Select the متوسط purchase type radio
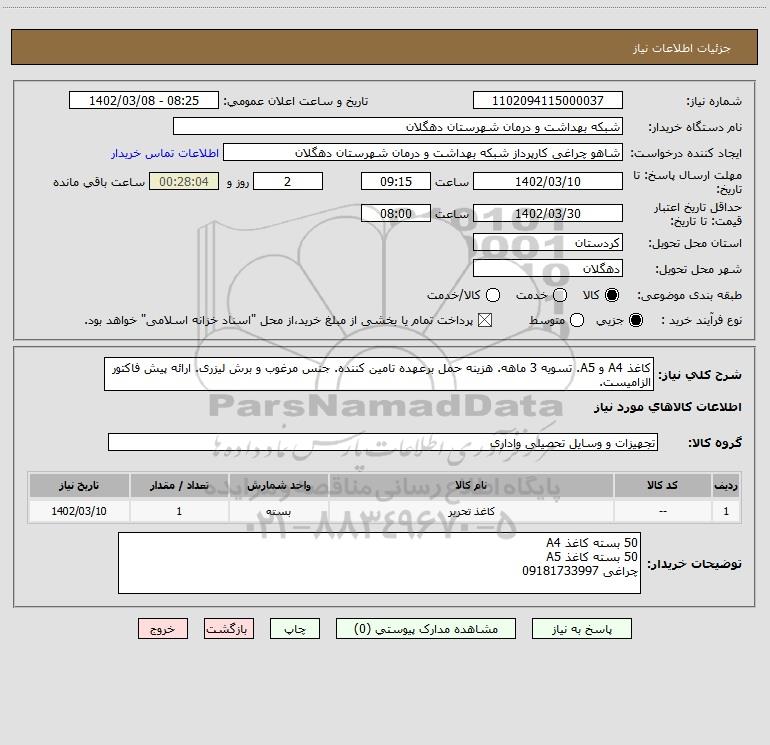Viewport: 770px width, 745px height. 577,320
